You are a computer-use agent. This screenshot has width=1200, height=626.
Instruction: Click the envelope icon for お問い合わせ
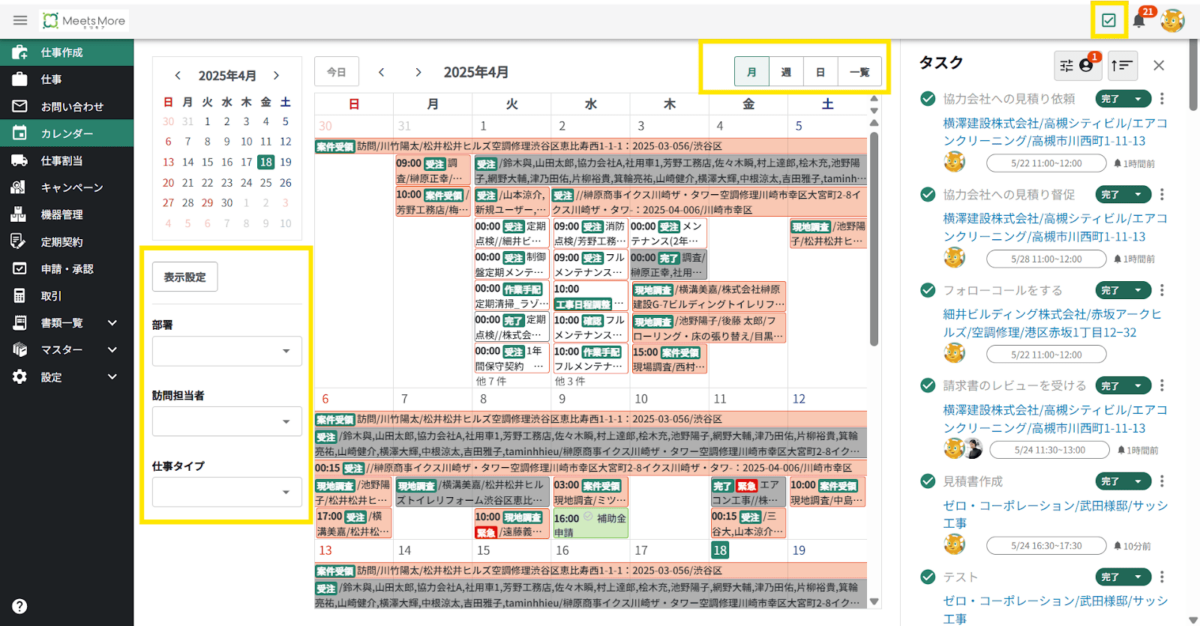[19, 106]
